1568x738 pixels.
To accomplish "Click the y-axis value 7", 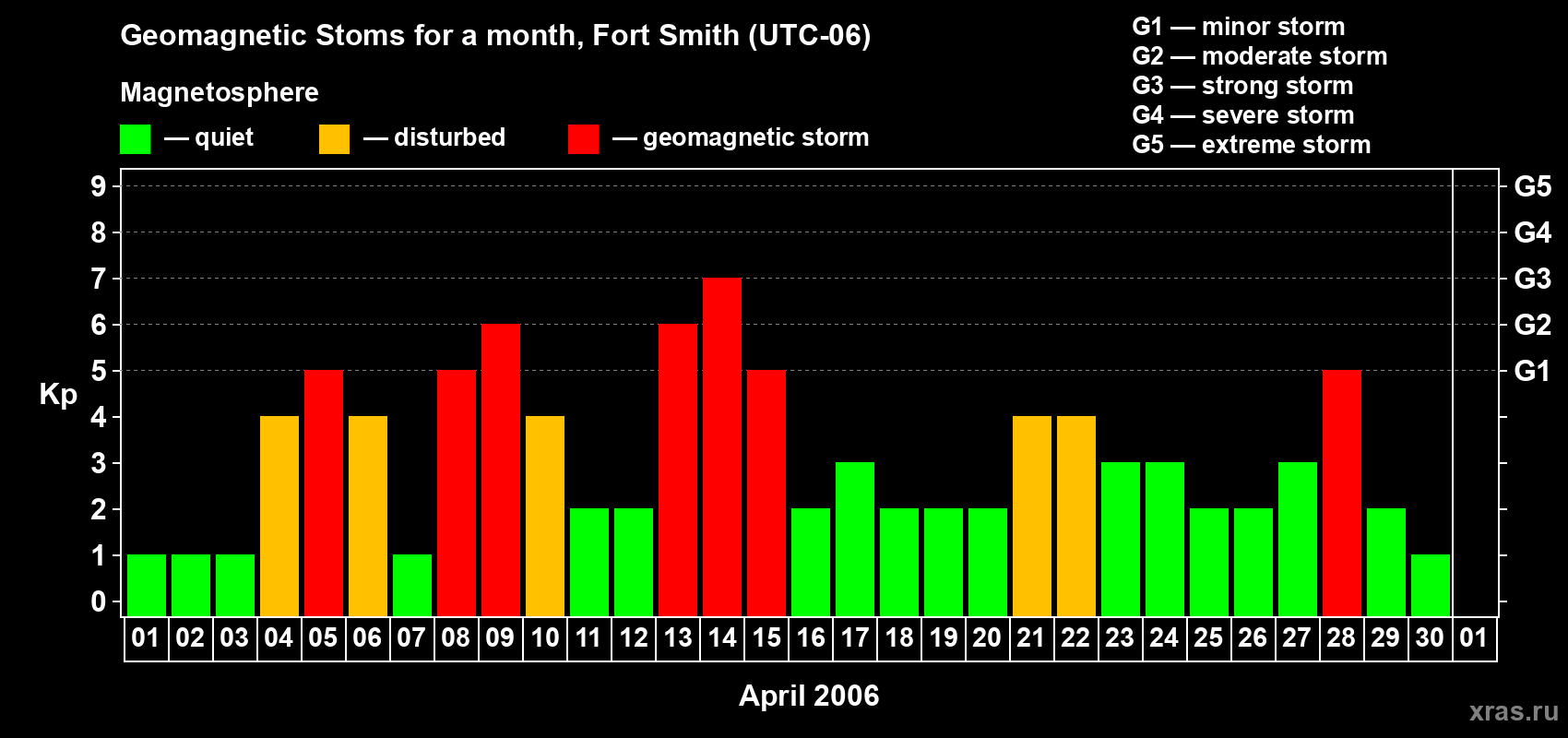I will (99, 279).
